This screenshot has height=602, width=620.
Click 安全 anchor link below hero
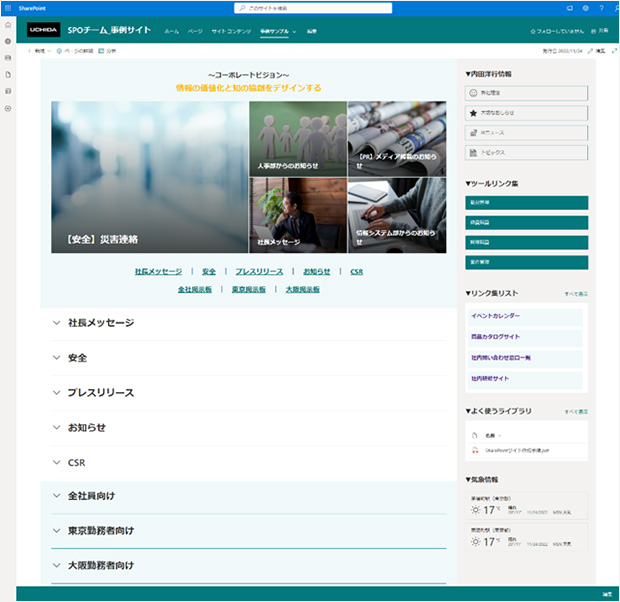pos(209,271)
